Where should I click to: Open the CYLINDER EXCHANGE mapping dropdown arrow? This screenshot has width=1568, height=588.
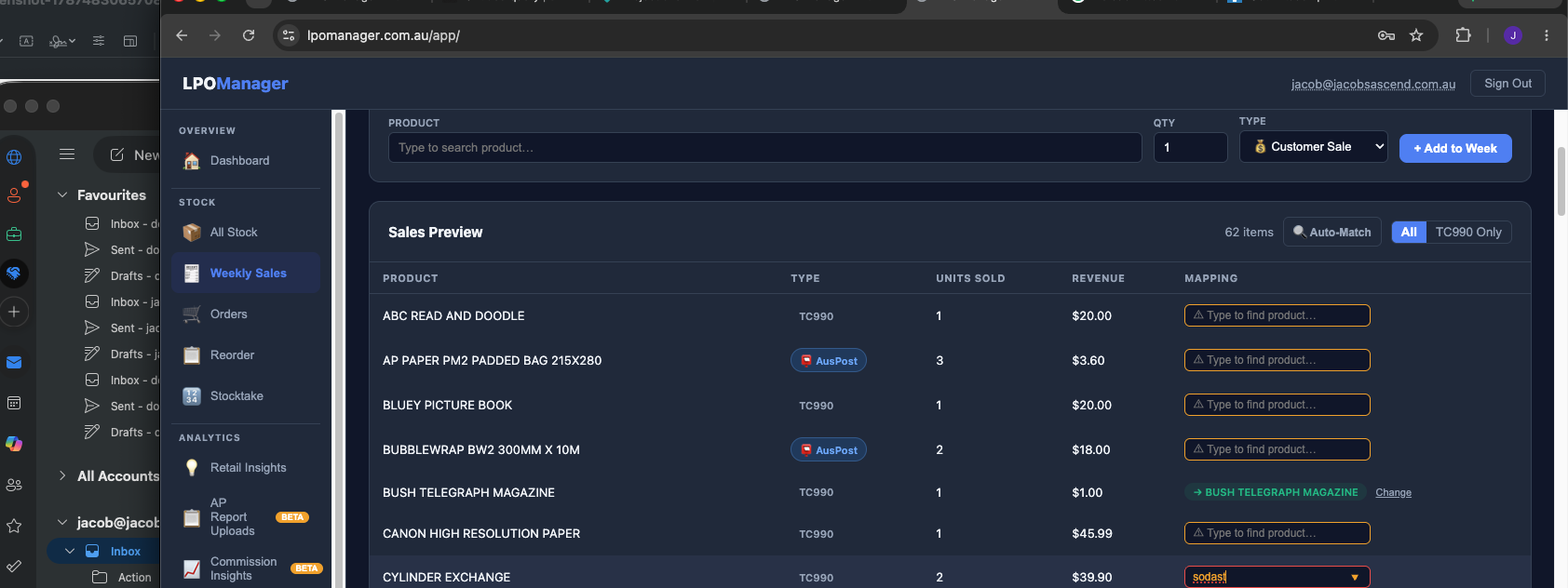[x=1355, y=578]
